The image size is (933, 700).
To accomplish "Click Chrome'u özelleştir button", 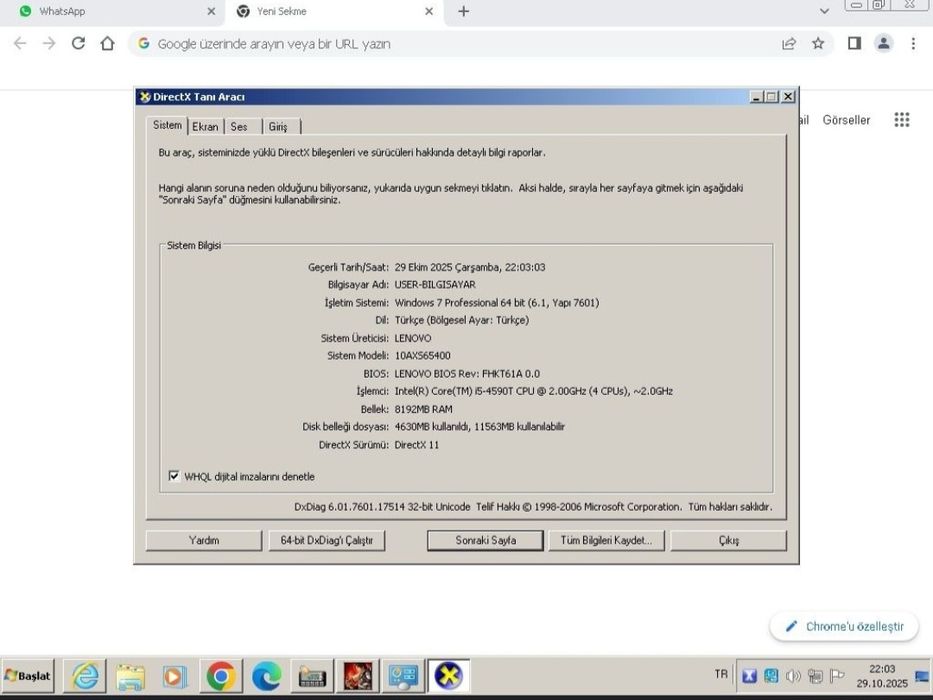I will pyautogui.click(x=844, y=626).
